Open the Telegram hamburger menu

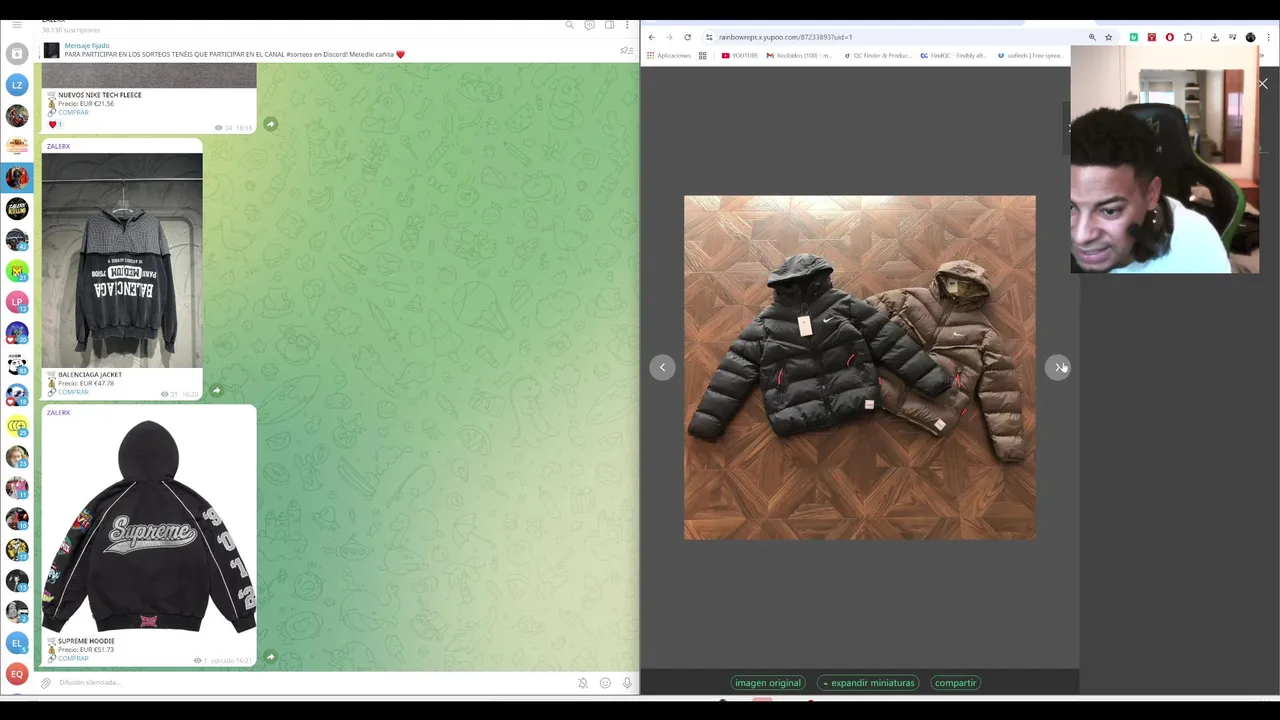(16, 25)
